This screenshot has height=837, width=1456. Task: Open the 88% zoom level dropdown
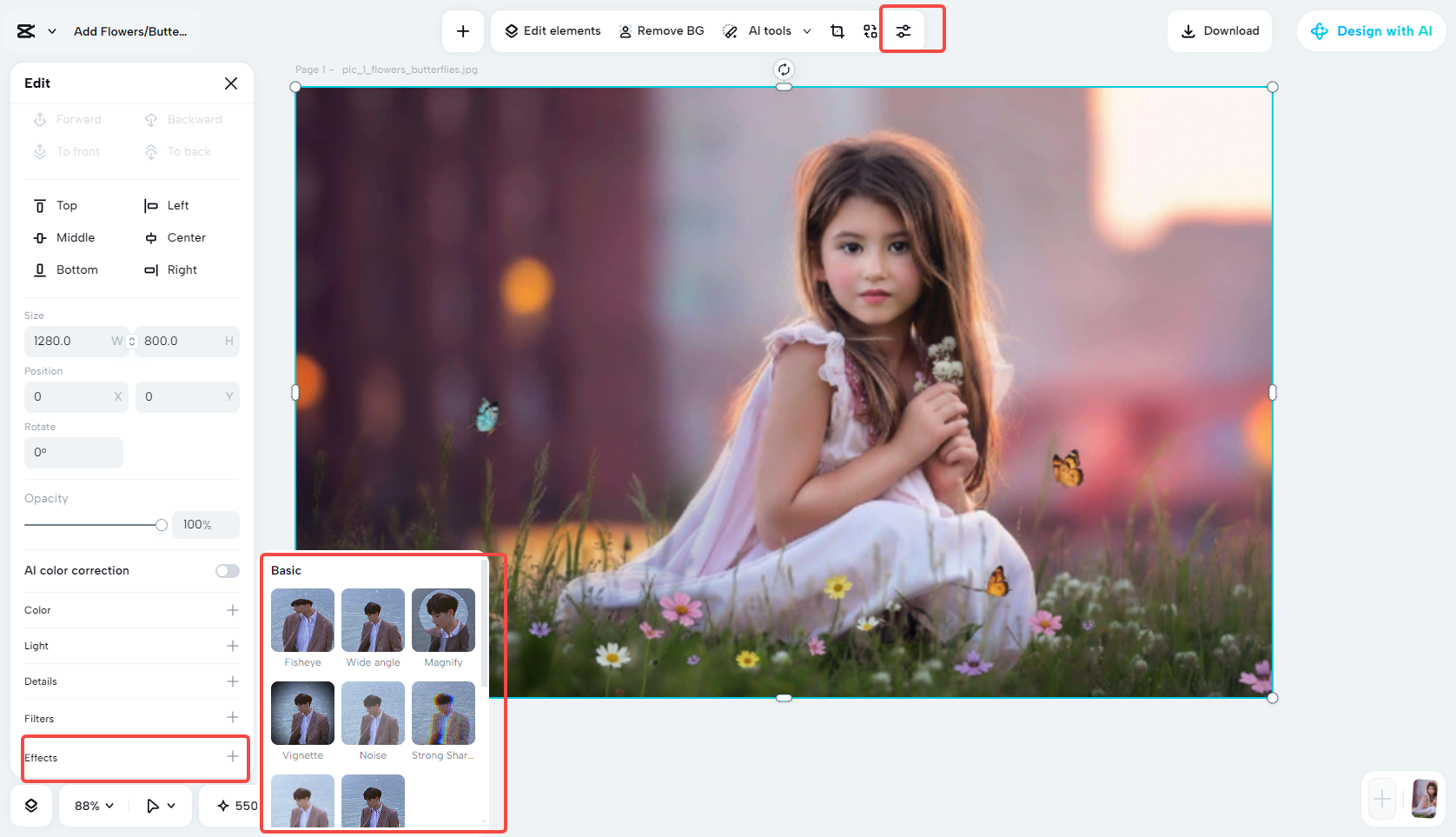(91, 806)
